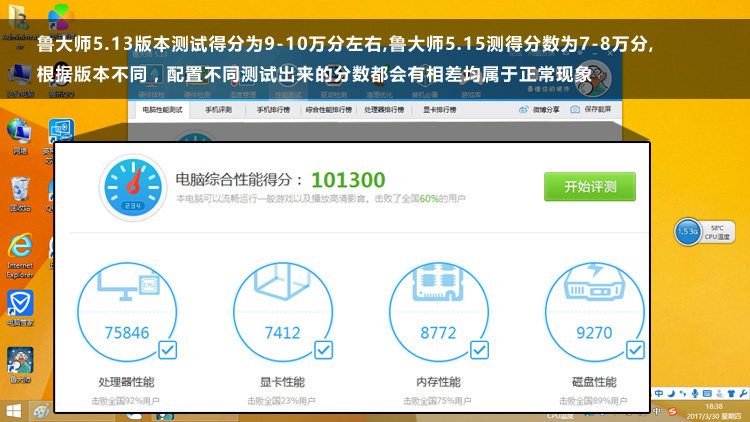Switch to the 电脑性能测试 tab

coord(162,110)
